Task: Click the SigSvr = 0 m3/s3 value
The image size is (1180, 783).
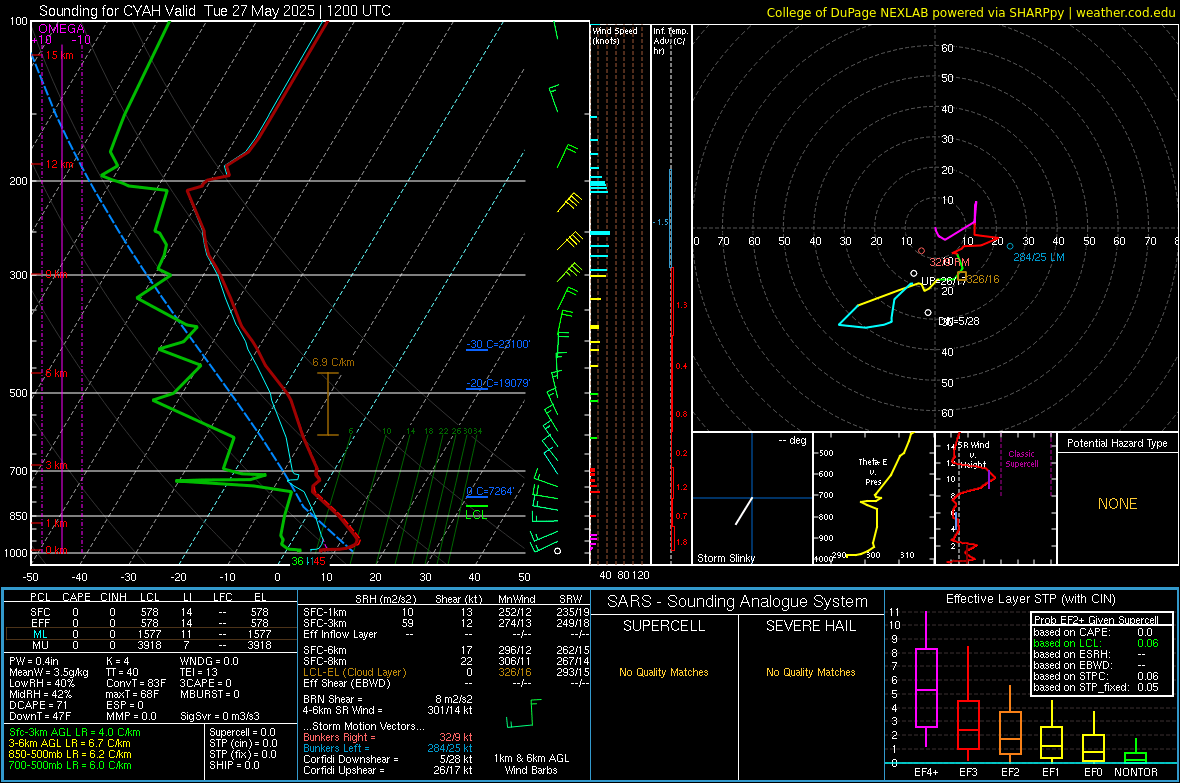Action: 220,717
